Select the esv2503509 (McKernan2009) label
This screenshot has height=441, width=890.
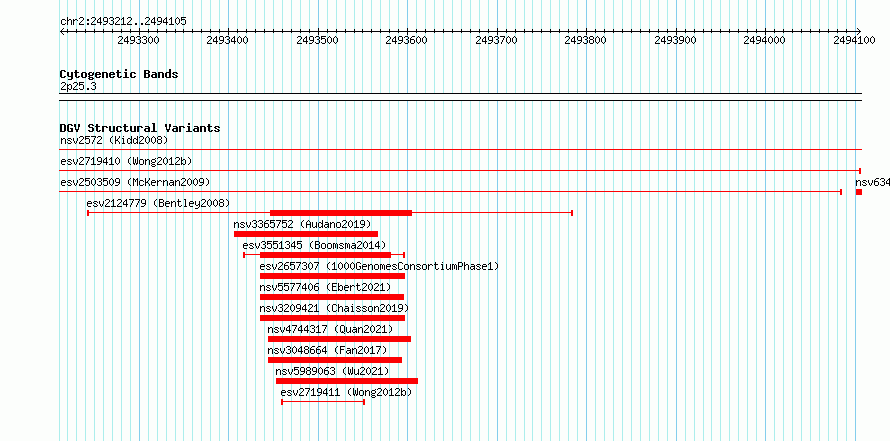click(135, 182)
